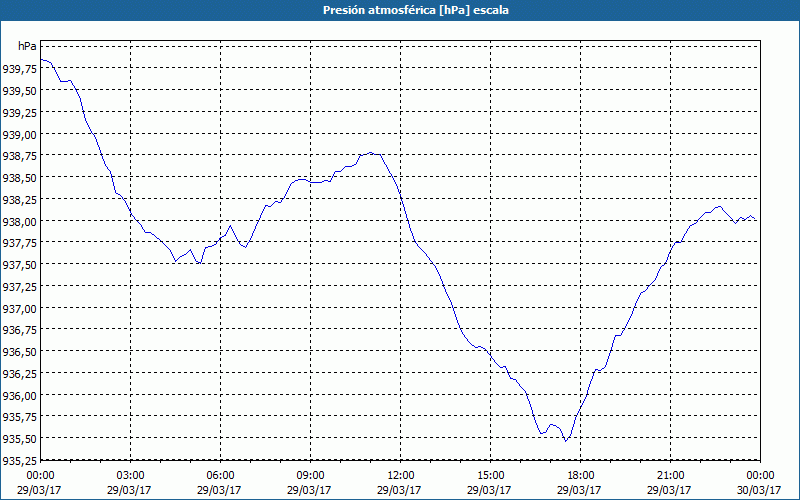
Task: Click the 937,25 y-axis value
Action: [x=19, y=286]
